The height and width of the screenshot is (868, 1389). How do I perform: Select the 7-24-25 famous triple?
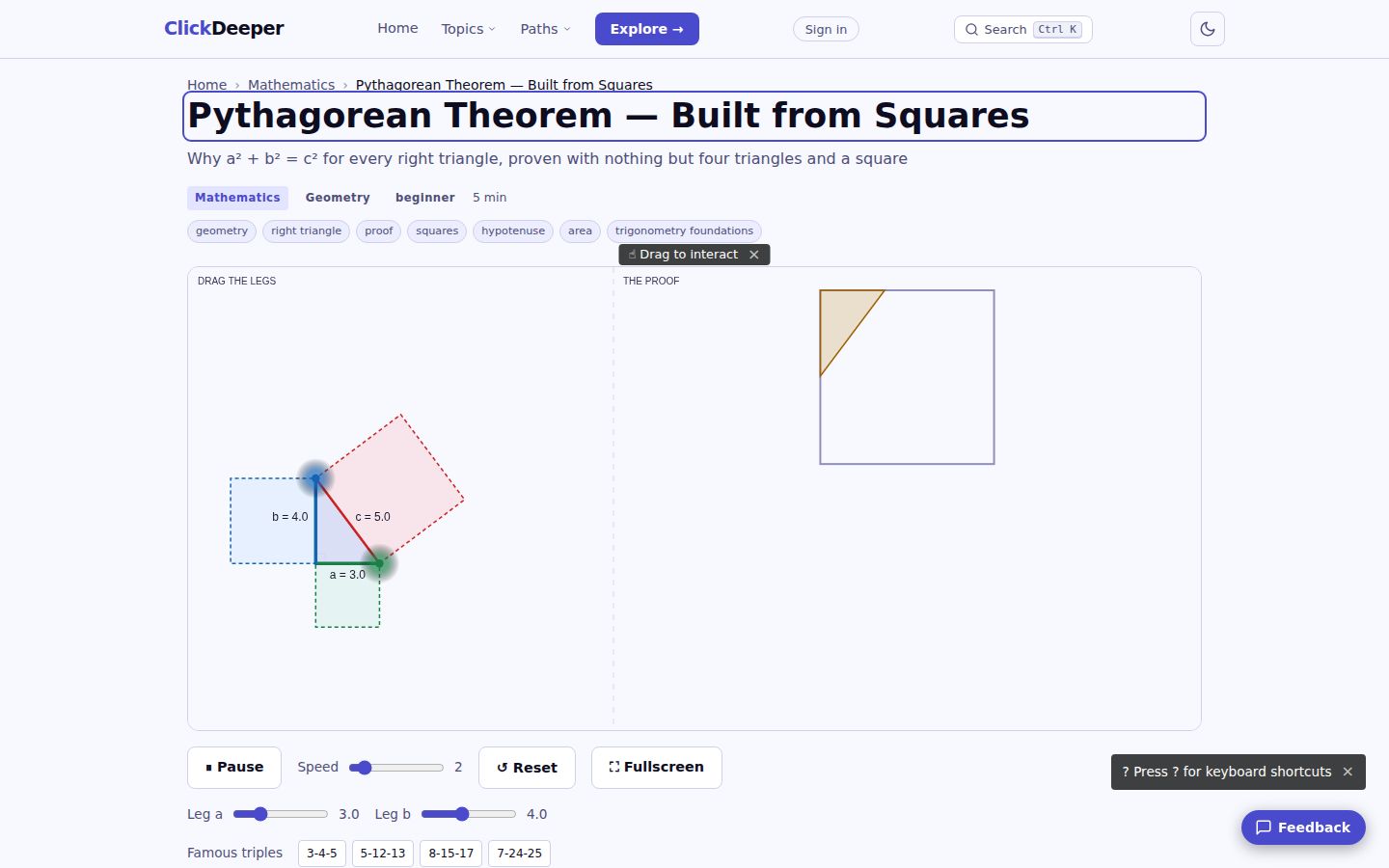click(x=519, y=854)
